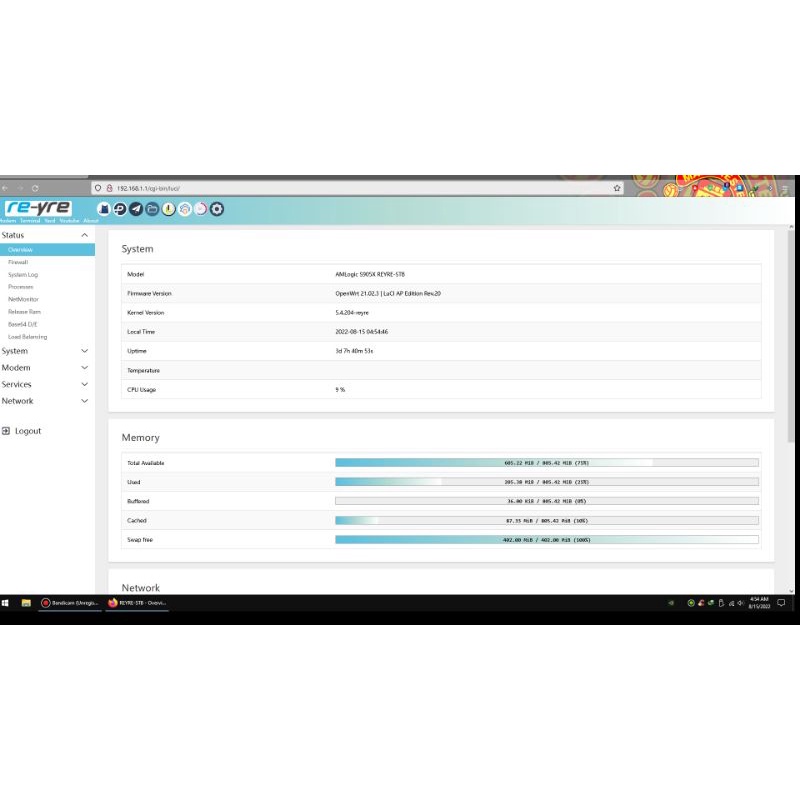Click the Local Time value 2022-08-15
Screen dimensions: 800x800
[361, 332]
